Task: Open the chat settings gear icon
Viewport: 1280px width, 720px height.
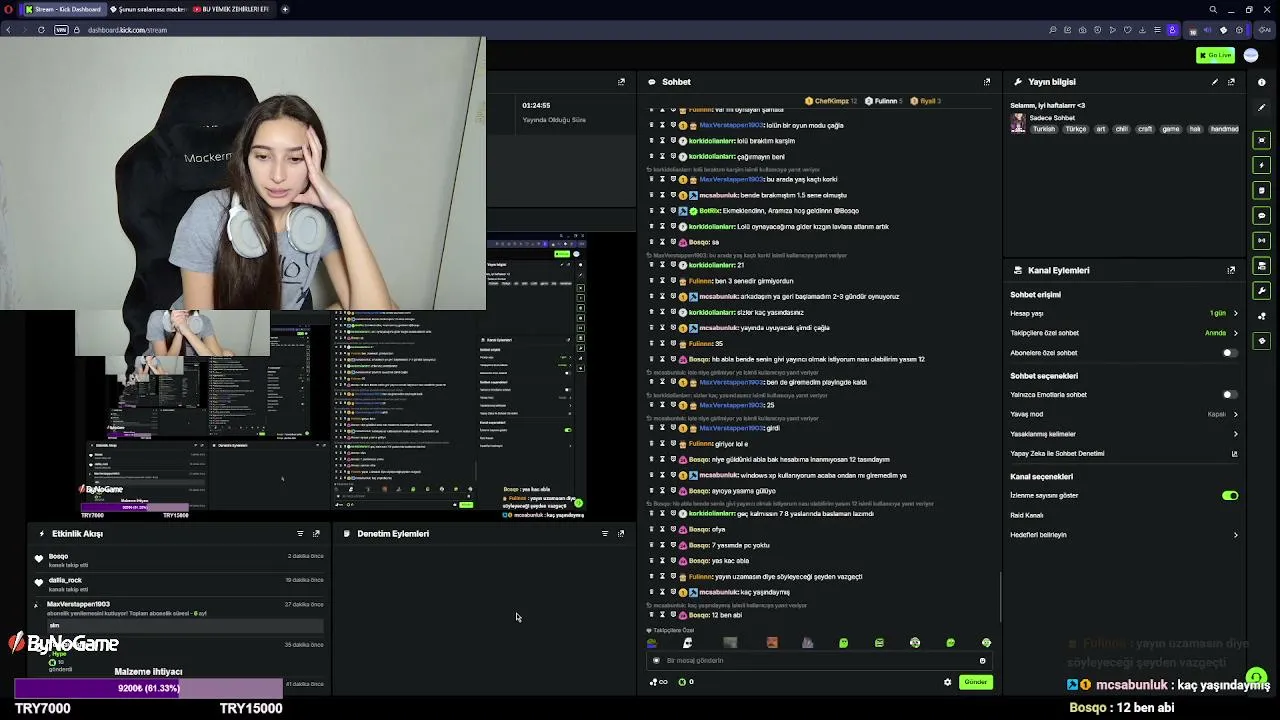Action: coord(948,682)
